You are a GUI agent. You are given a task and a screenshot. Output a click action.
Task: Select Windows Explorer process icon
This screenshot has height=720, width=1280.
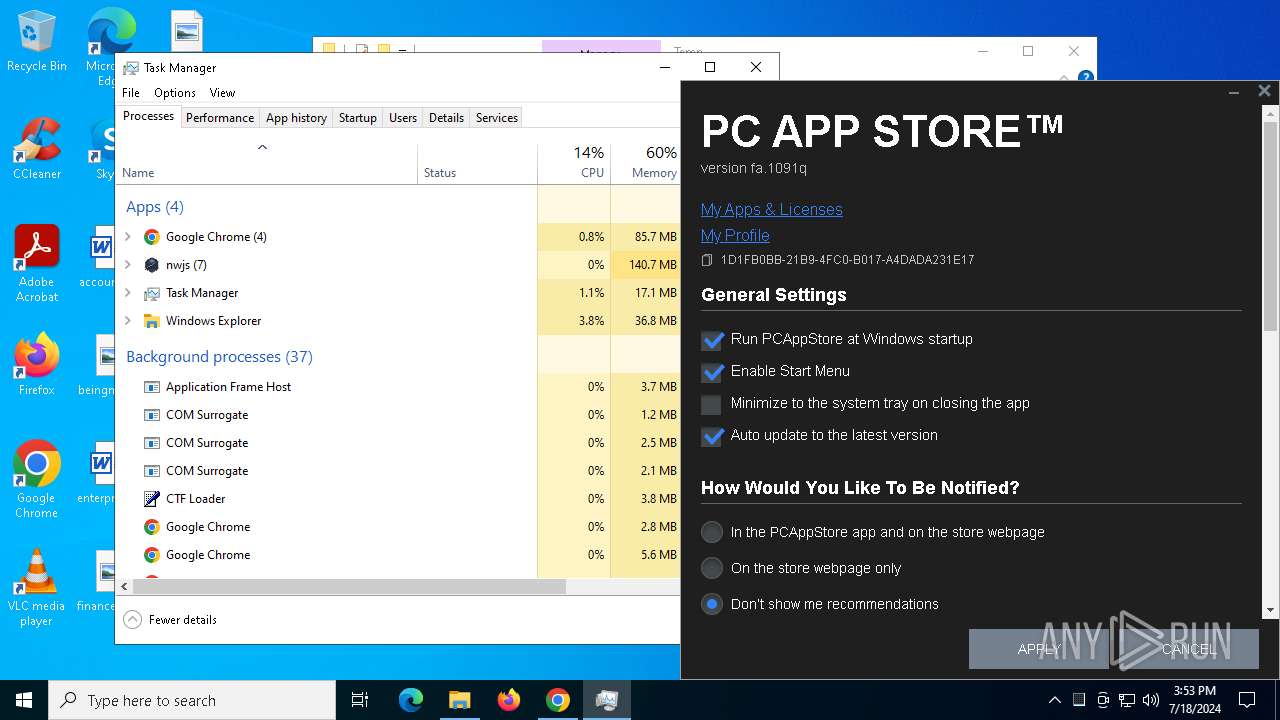pyautogui.click(x=152, y=321)
